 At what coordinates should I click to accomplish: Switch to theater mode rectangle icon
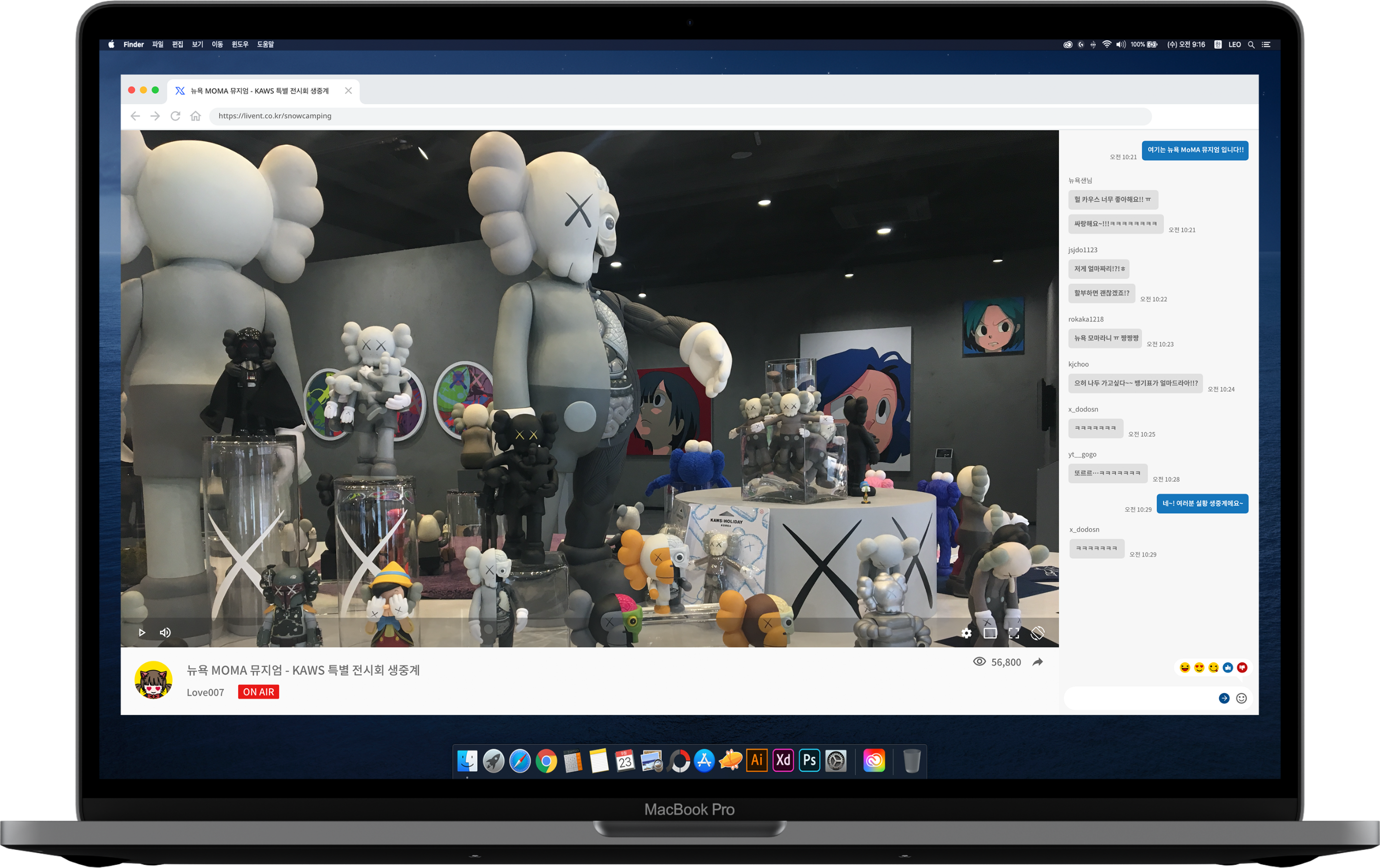pyautogui.click(x=990, y=633)
